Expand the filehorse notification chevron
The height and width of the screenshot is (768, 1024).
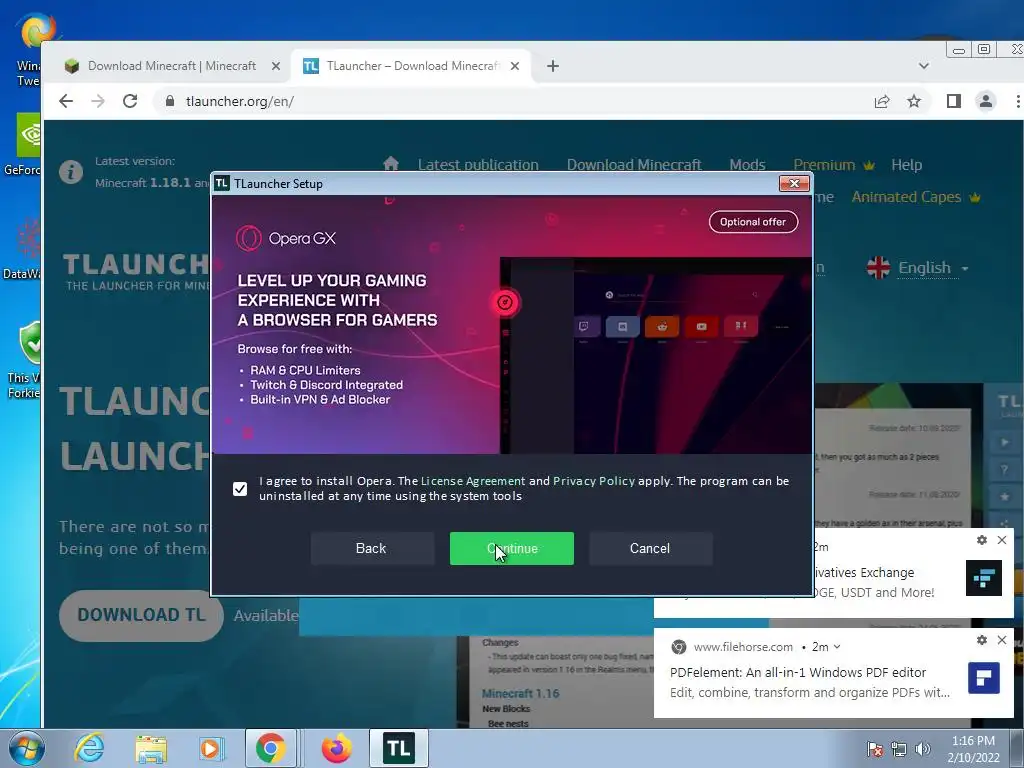click(837, 647)
